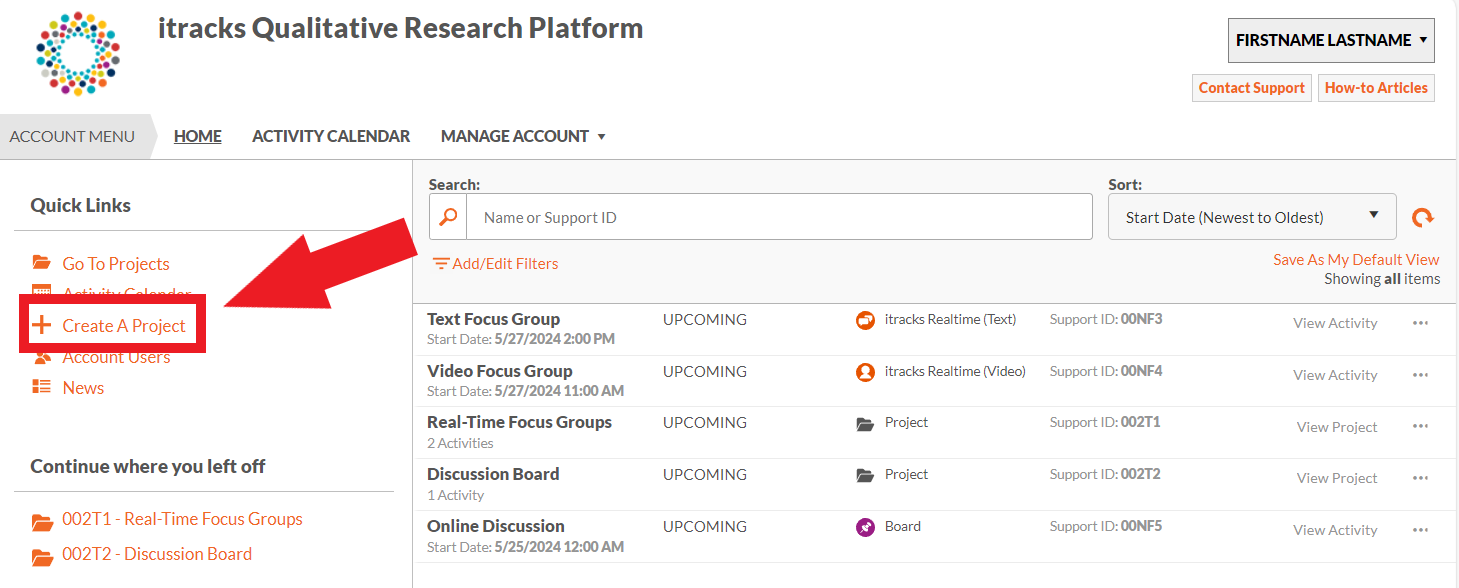Viewport: 1459px width, 588px height.
Task: Click the Add/Edit Filters funnel icon
Action: click(441, 264)
